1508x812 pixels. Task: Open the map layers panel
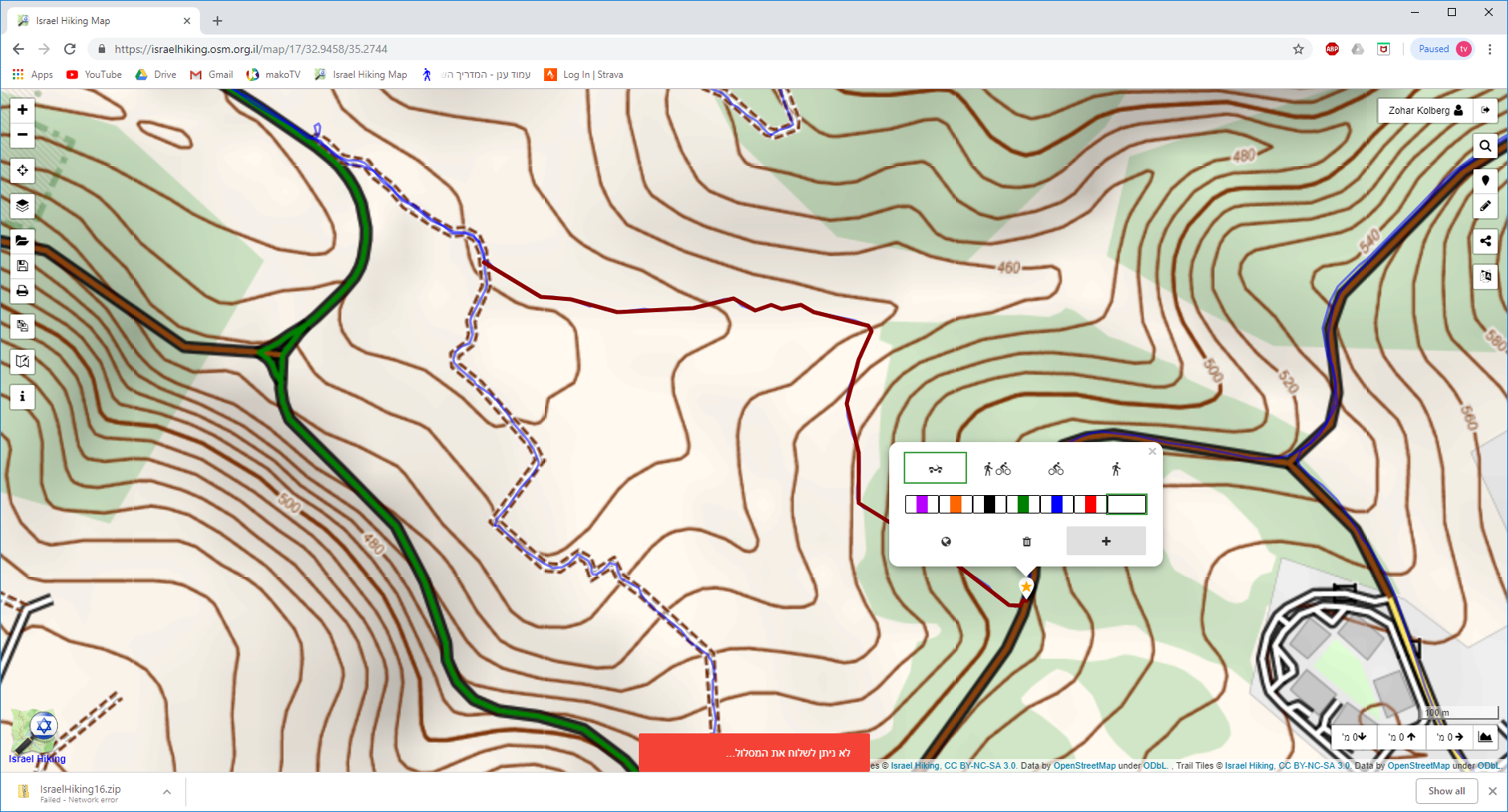(22, 205)
